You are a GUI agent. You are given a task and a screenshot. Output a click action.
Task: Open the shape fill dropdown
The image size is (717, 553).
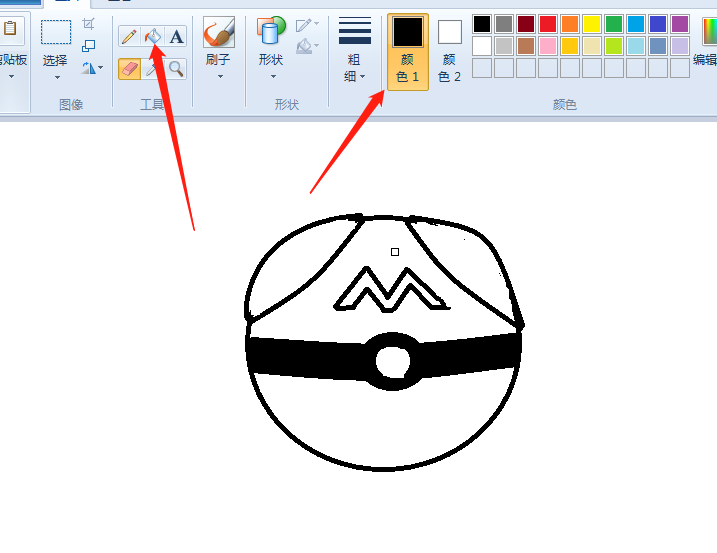pos(307,46)
